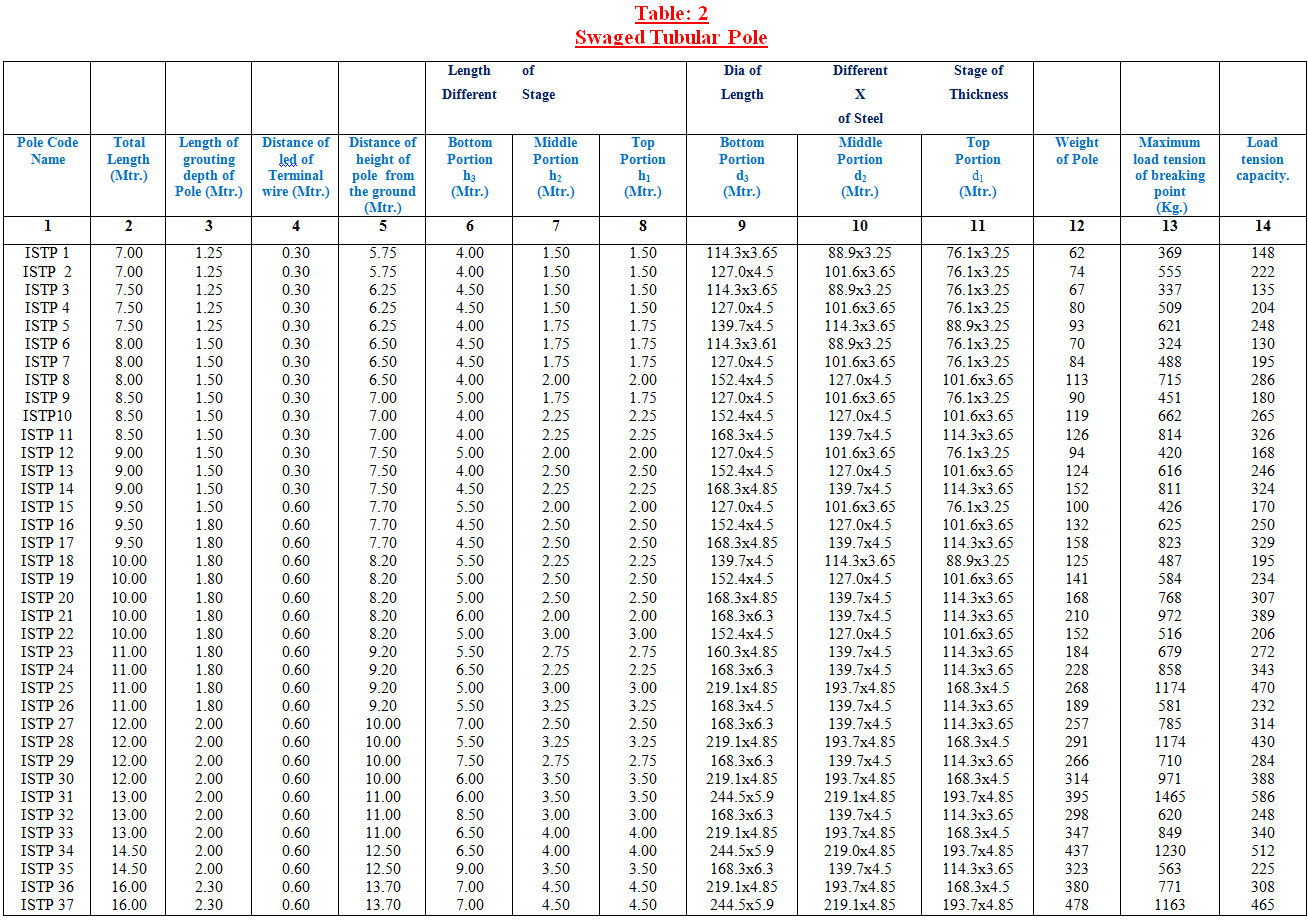
Task: Click breaking load 1230 in ISTP 34 row
Action: [x=1170, y=852]
